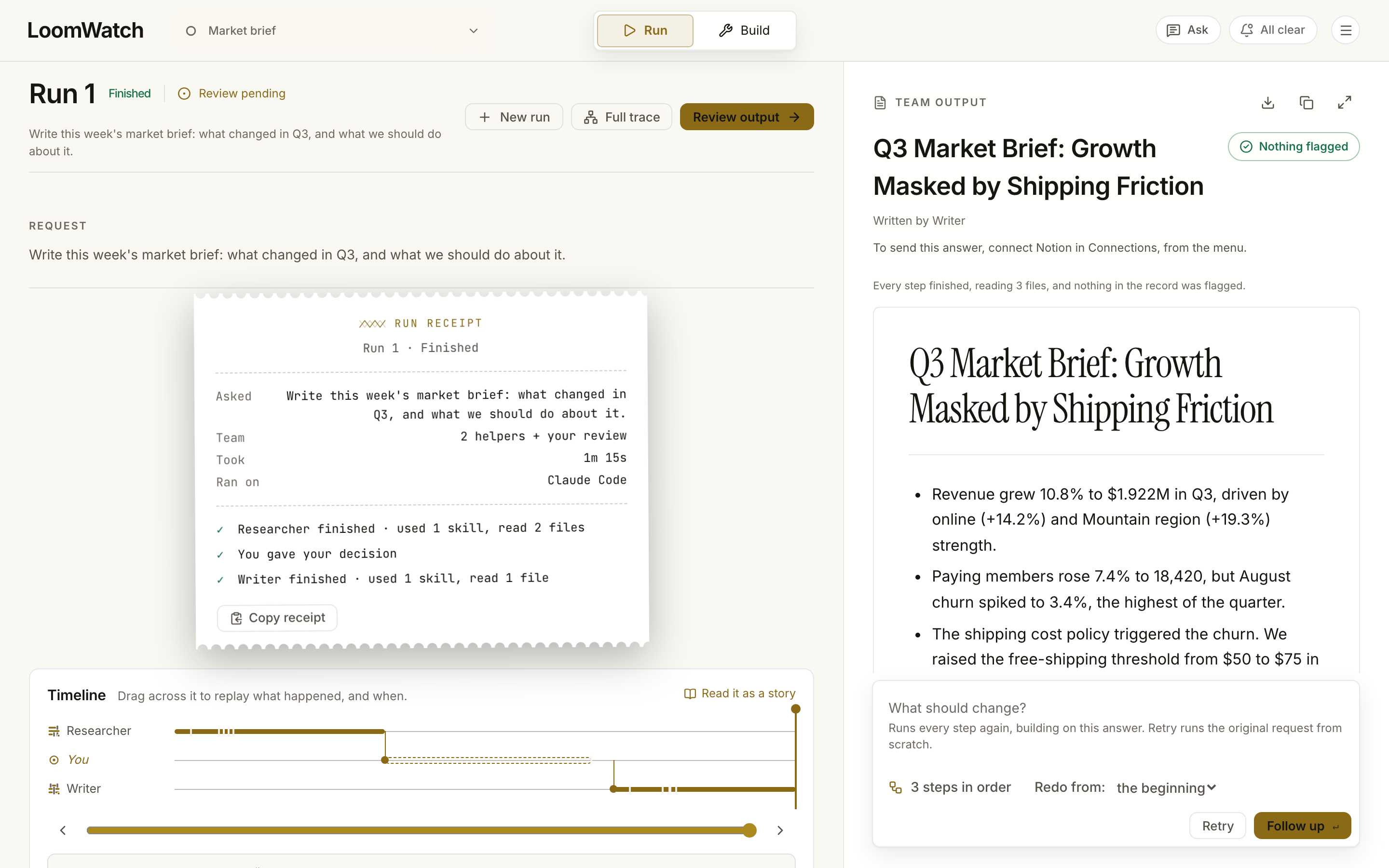The image size is (1389, 868).
Task: Switch to Run mode tab
Action: [x=645, y=30]
